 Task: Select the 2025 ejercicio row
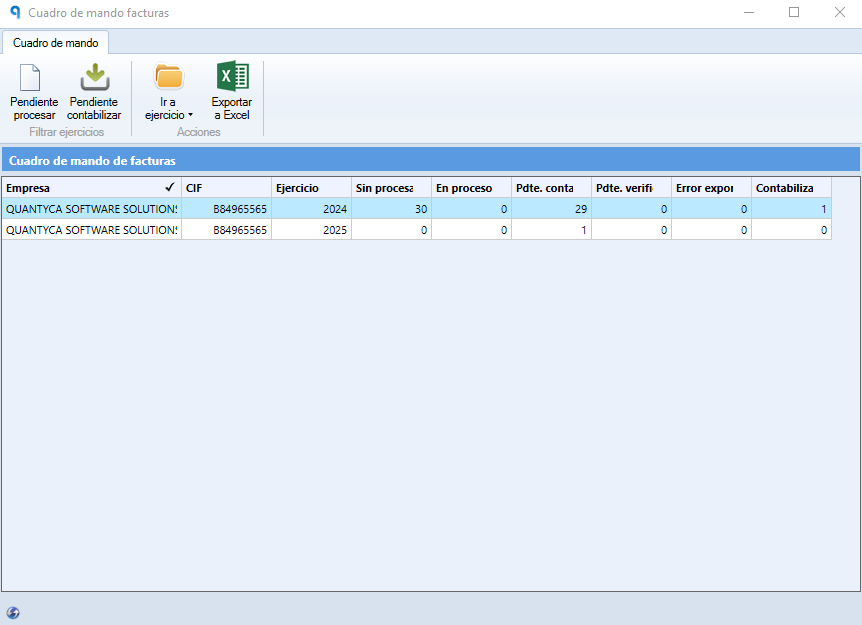417,230
